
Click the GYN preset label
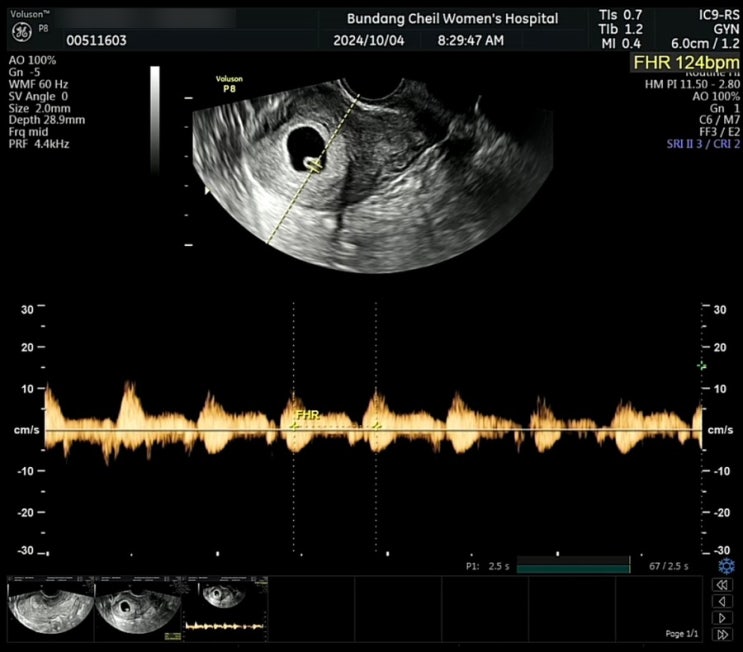[726, 29]
